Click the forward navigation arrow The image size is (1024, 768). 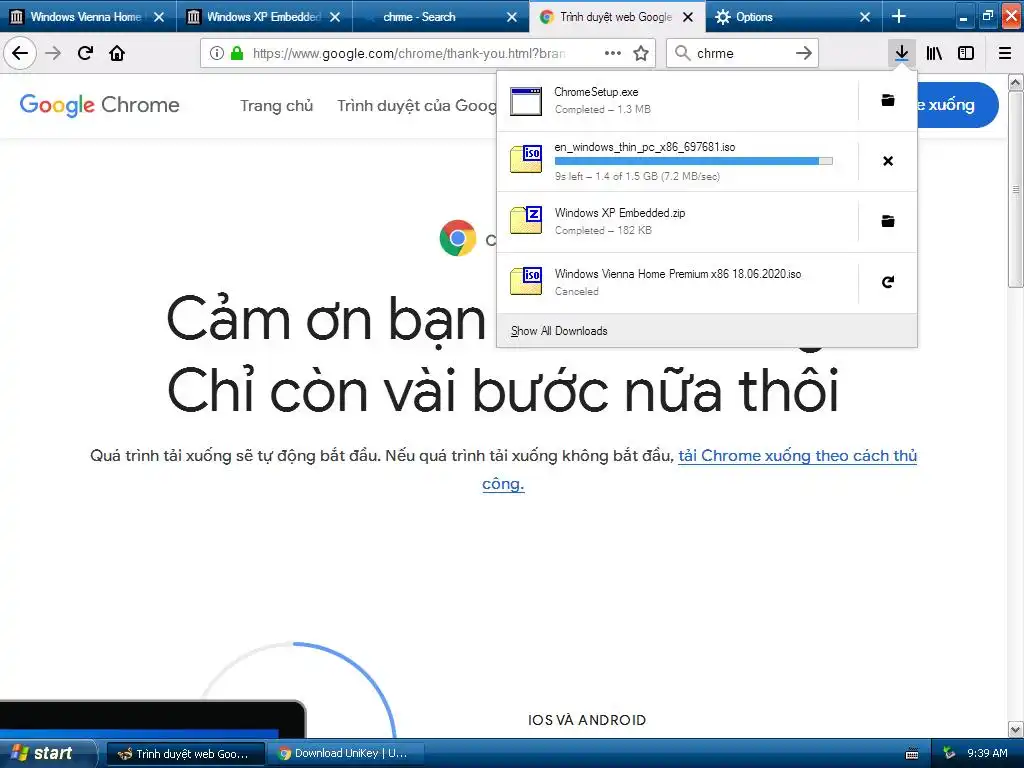point(53,53)
